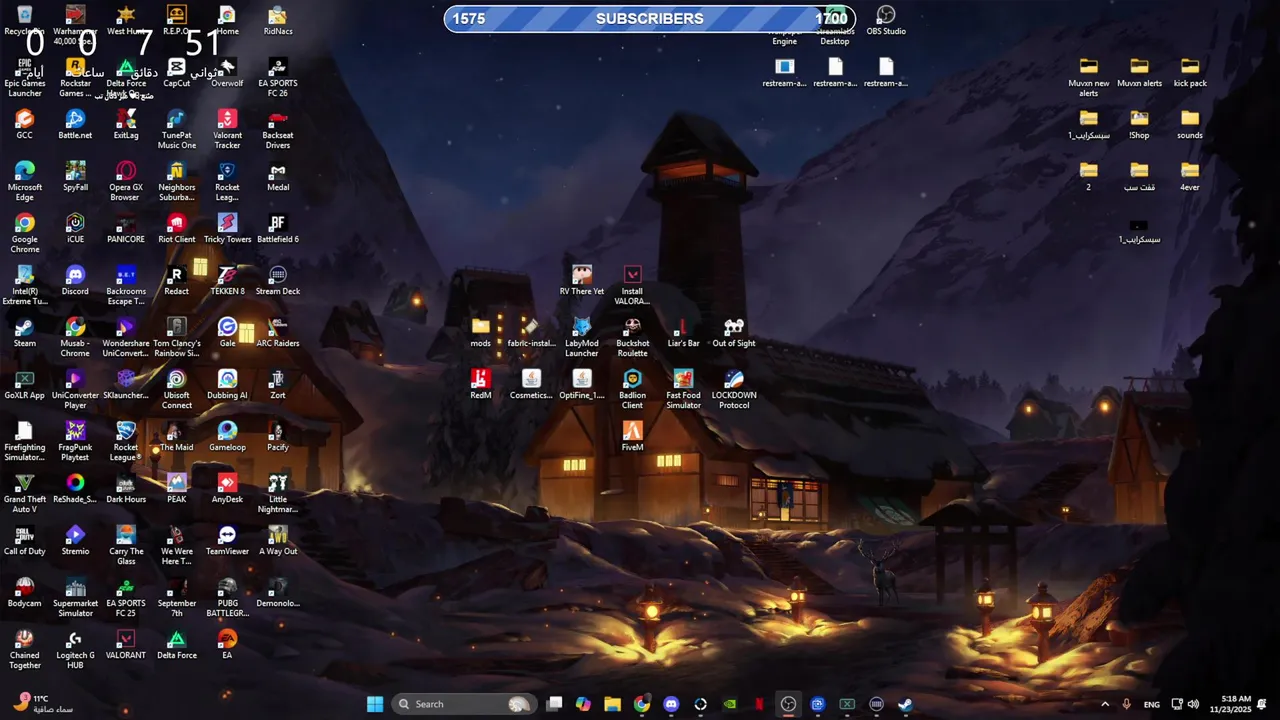Open the Windows Start menu
Screen dimensions: 1280x720
375,704
